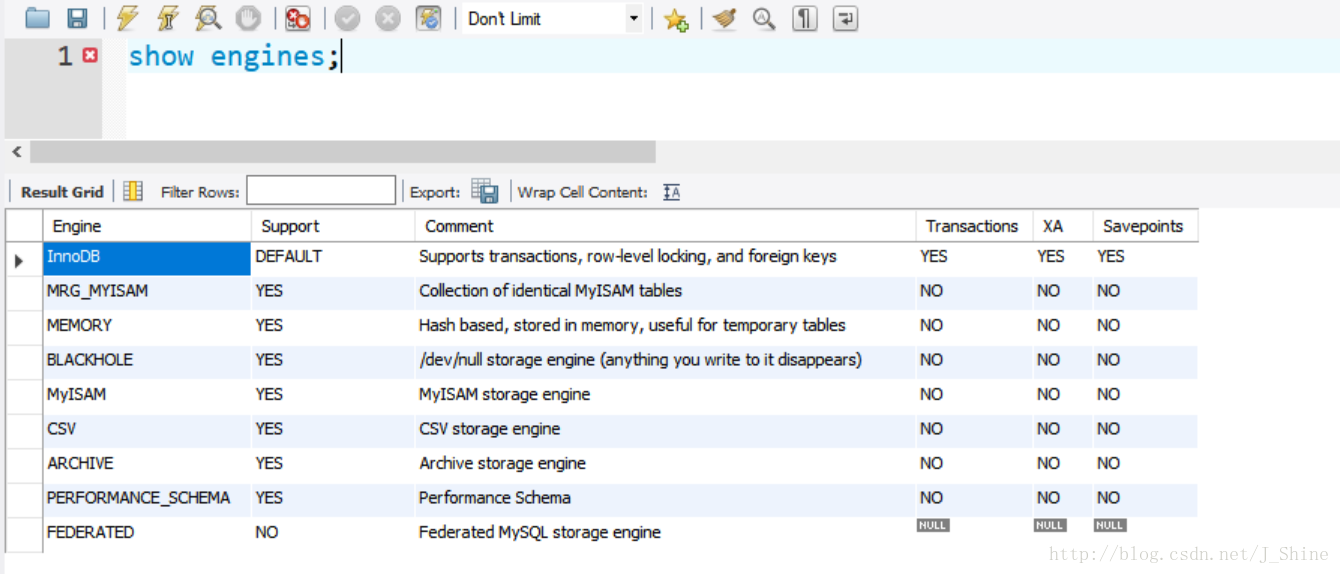Toggle Wrap Cell Content in results

coord(672,192)
